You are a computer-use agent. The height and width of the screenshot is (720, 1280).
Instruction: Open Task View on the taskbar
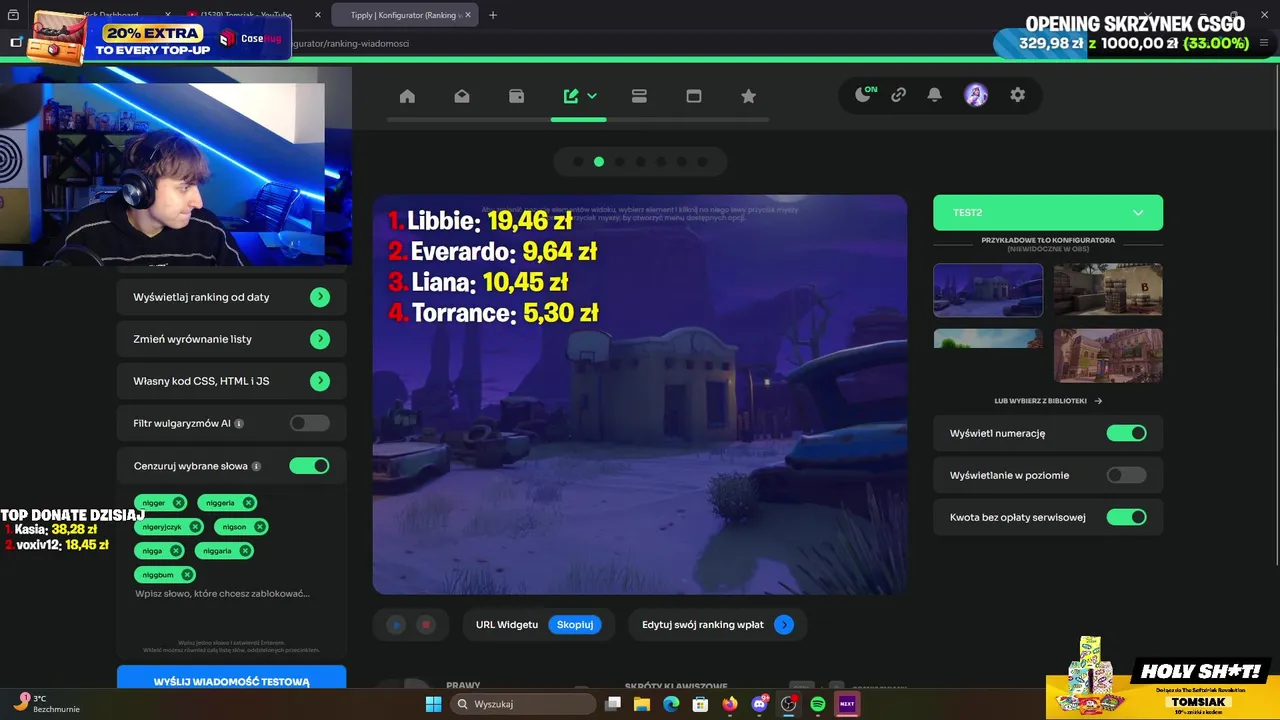[x=613, y=704]
